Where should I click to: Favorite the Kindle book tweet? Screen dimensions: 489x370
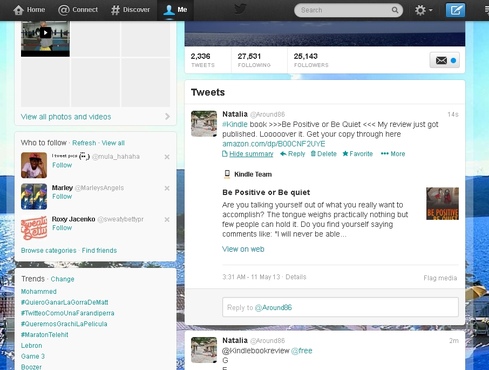point(358,154)
